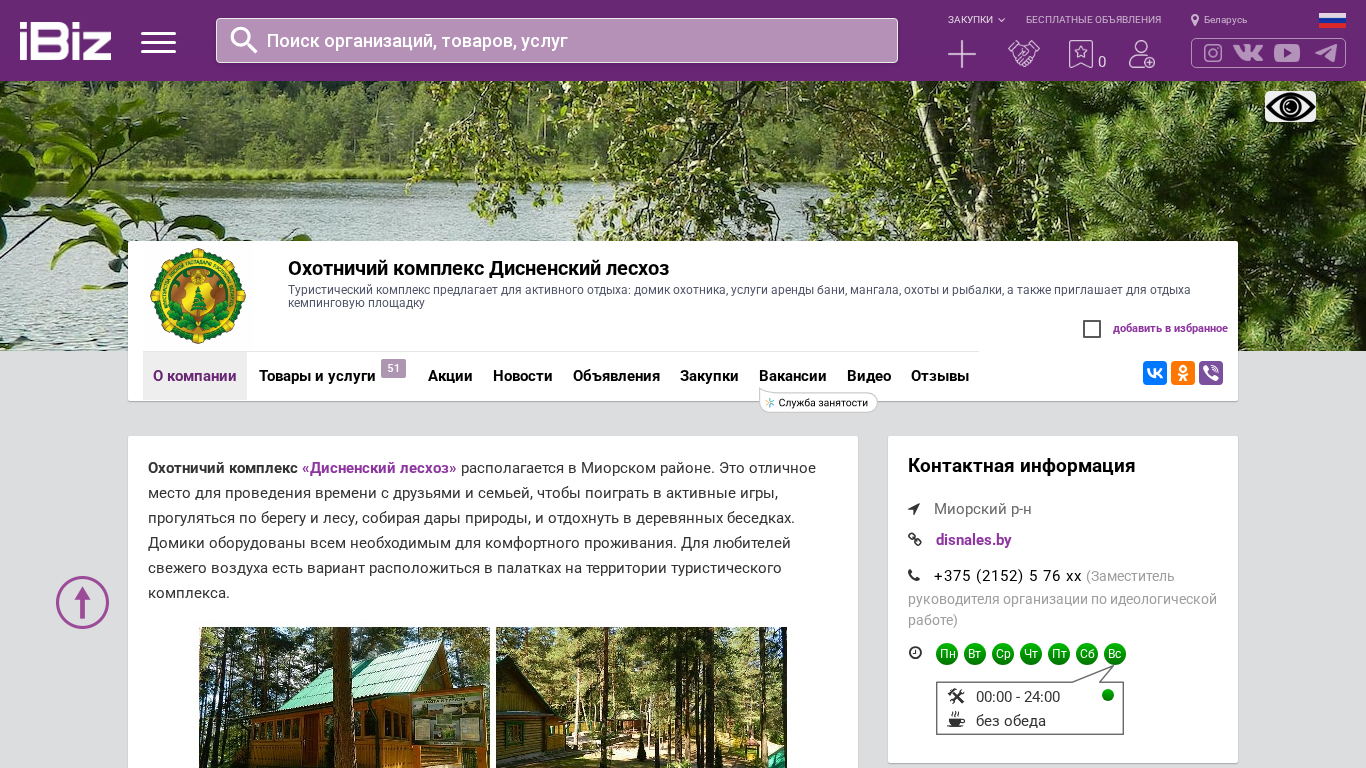Click the БЕСПЛАТНЫЕ ОБЪЯВЛЕНИЯ link

click(1093, 20)
